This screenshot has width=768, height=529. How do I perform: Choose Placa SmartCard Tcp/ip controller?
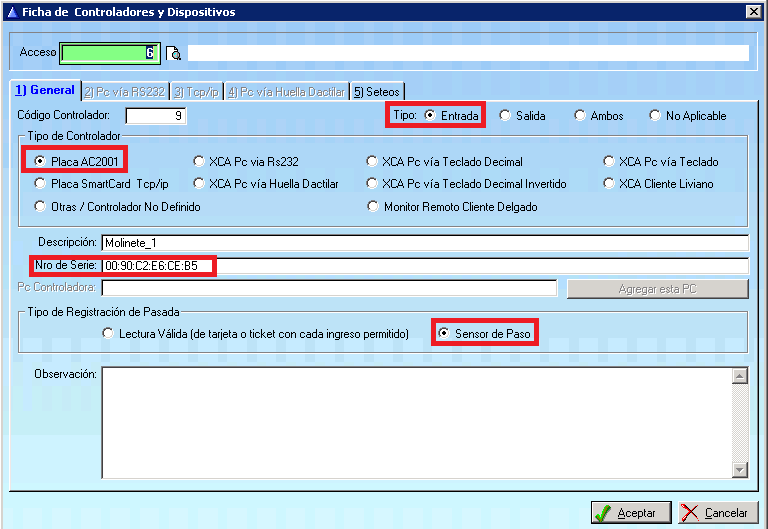coord(40,184)
